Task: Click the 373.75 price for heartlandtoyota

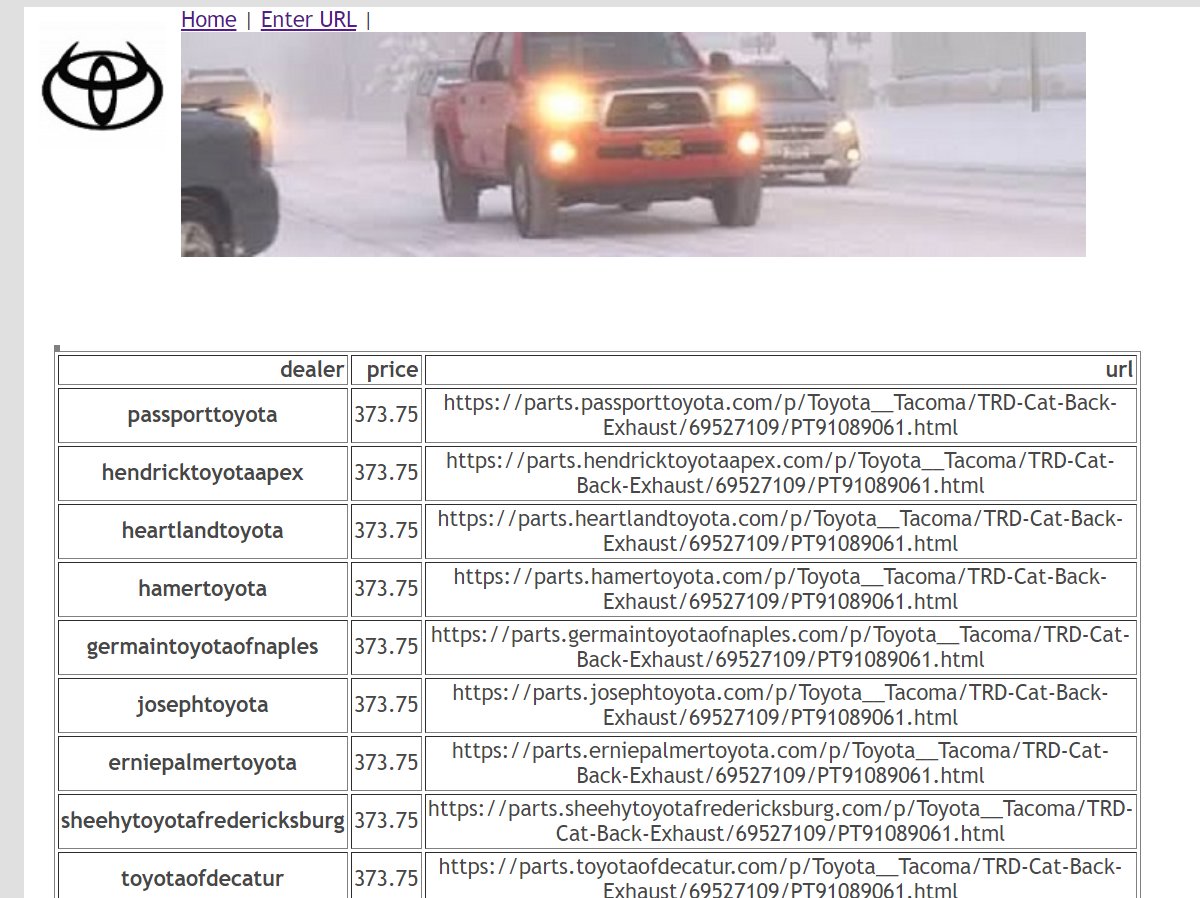Action: [x=386, y=531]
